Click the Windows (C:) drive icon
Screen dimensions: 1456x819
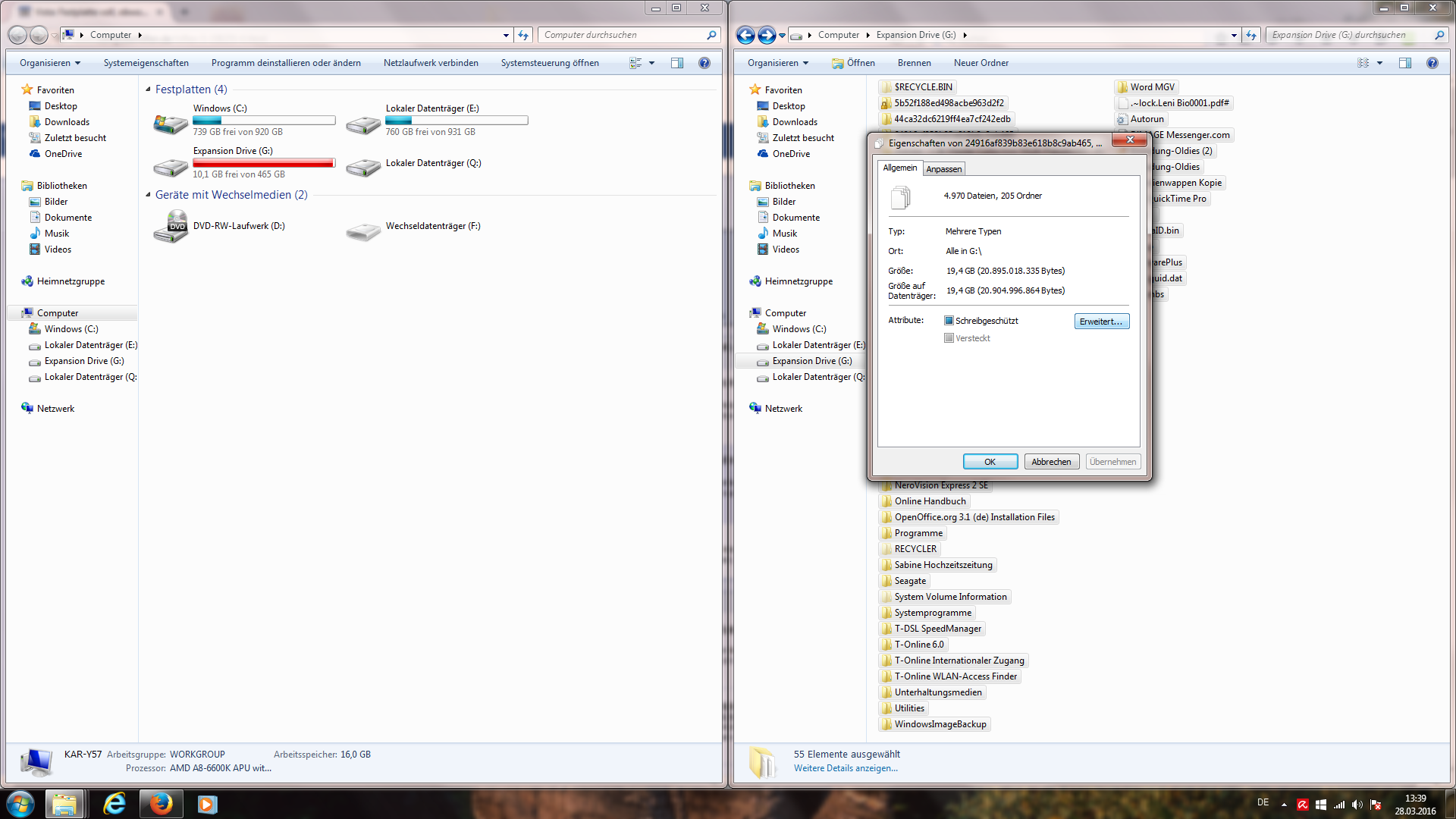click(171, 124)
